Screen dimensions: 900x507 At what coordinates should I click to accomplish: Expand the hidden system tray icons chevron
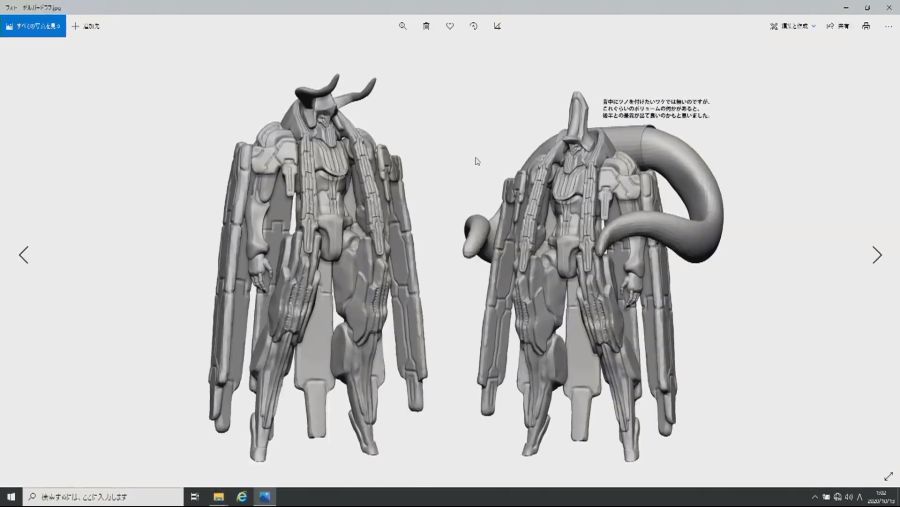pos(814,497)
